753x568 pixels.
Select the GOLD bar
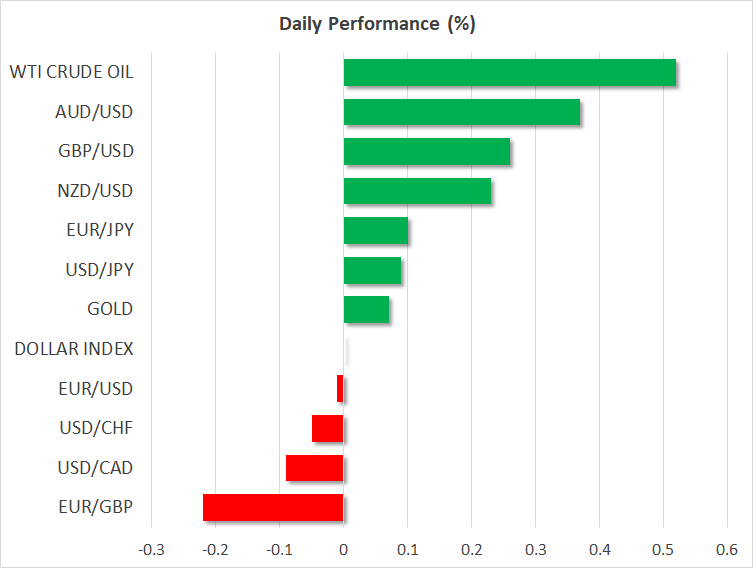[x=366, y=310]
